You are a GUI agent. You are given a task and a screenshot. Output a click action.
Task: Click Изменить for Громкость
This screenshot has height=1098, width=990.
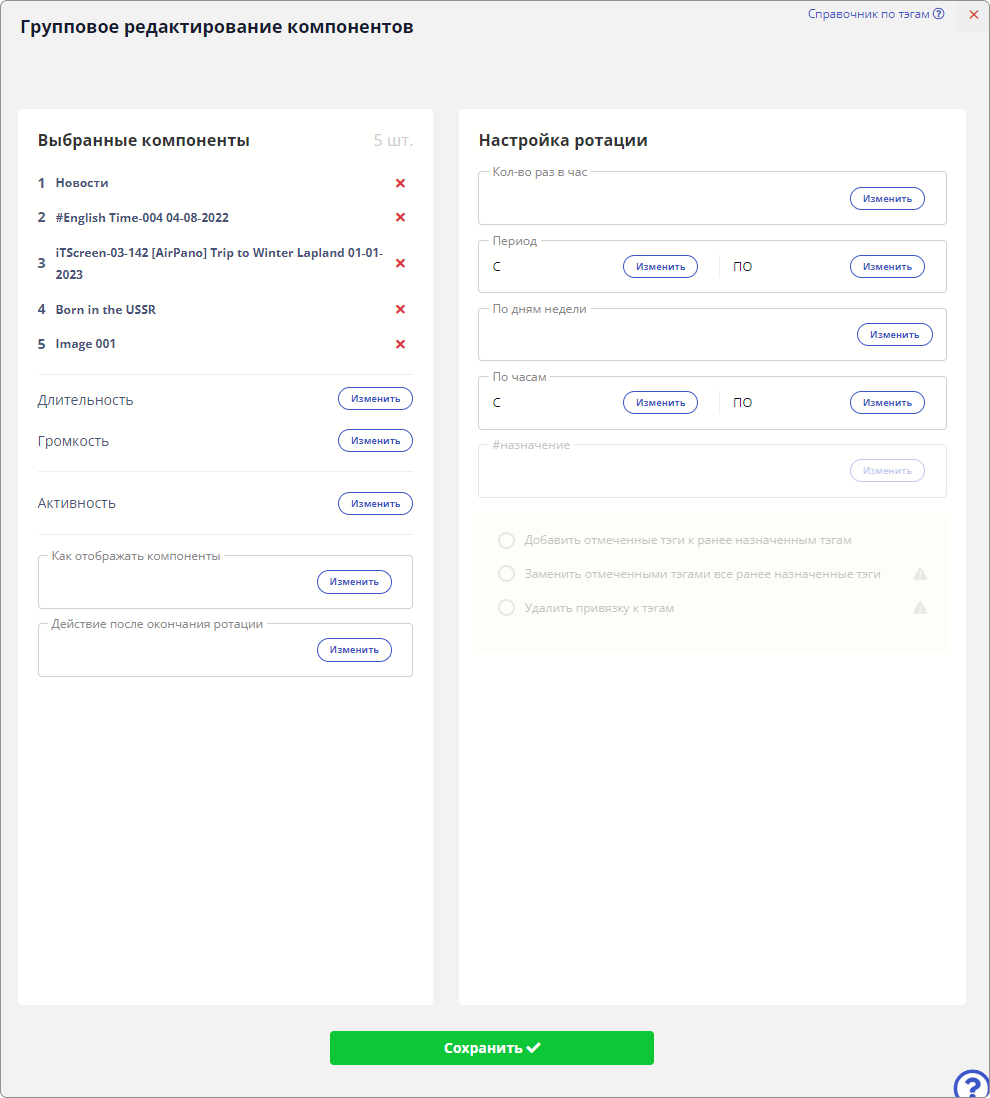click(x=375, y=441)
